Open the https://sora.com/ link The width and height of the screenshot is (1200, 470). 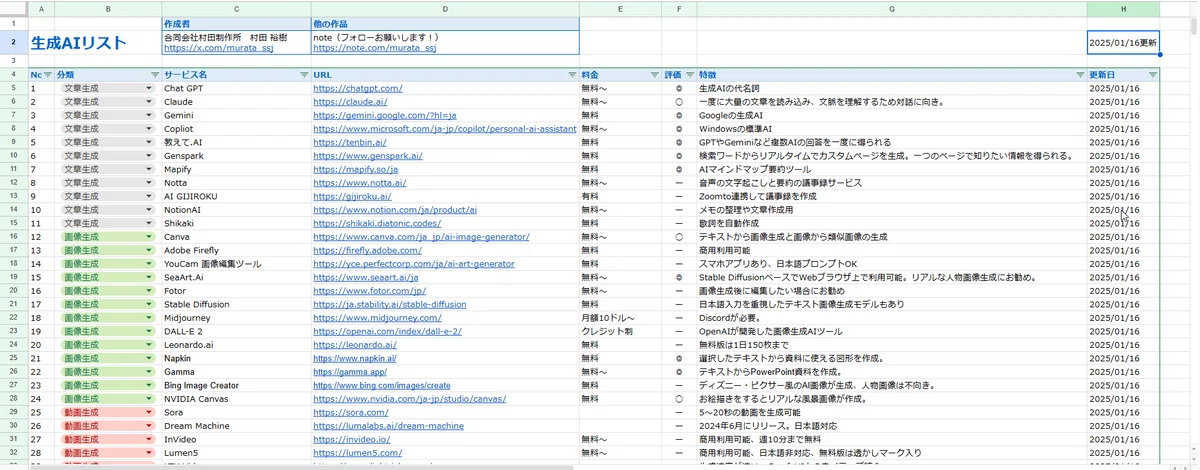350,412
